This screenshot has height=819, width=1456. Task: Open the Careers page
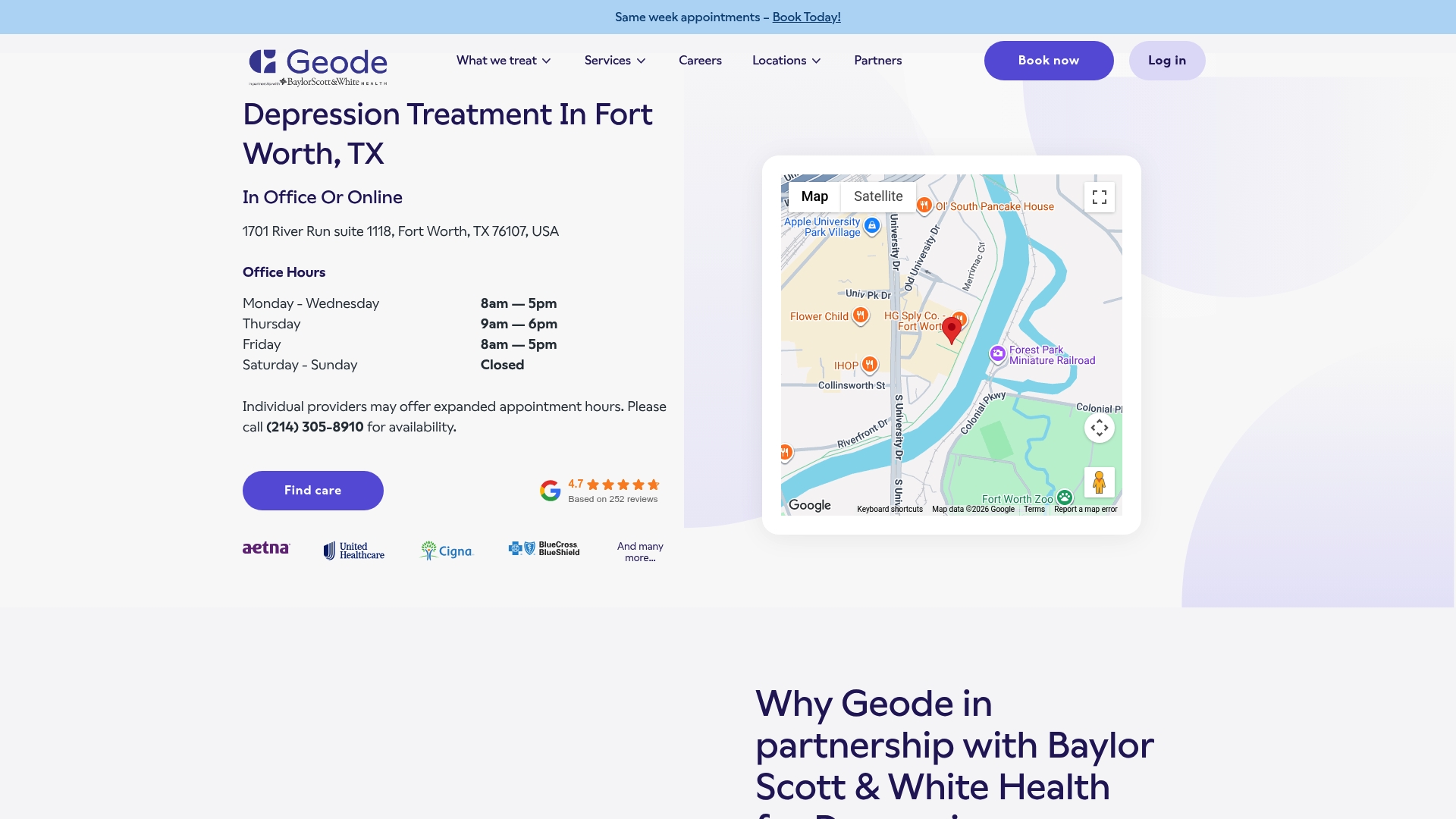click(700, 61)
